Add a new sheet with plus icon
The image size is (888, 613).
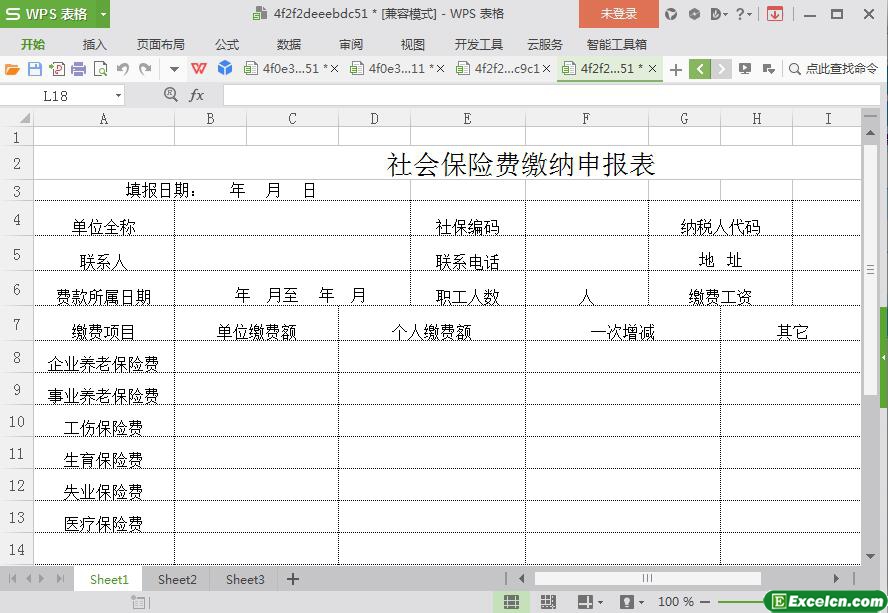(293, 579)
